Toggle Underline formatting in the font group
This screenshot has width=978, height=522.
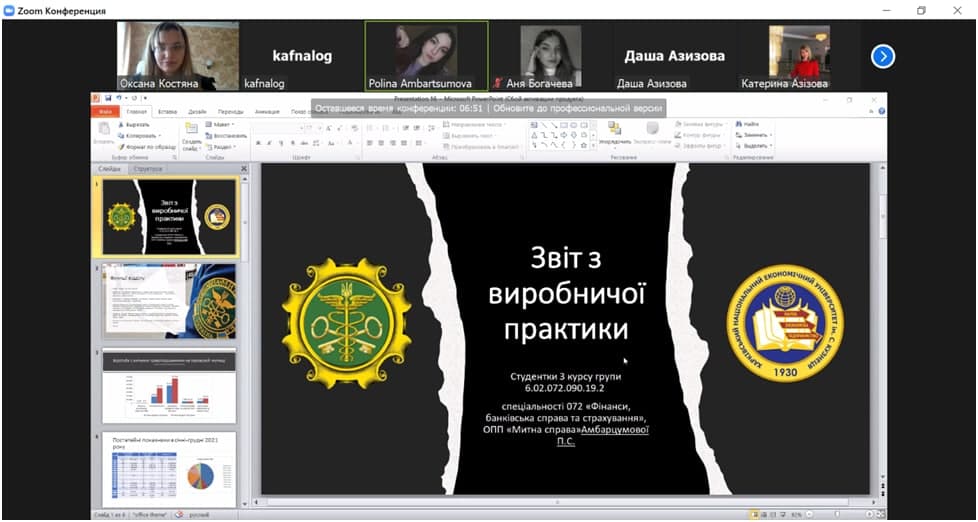tap(281, 143)
